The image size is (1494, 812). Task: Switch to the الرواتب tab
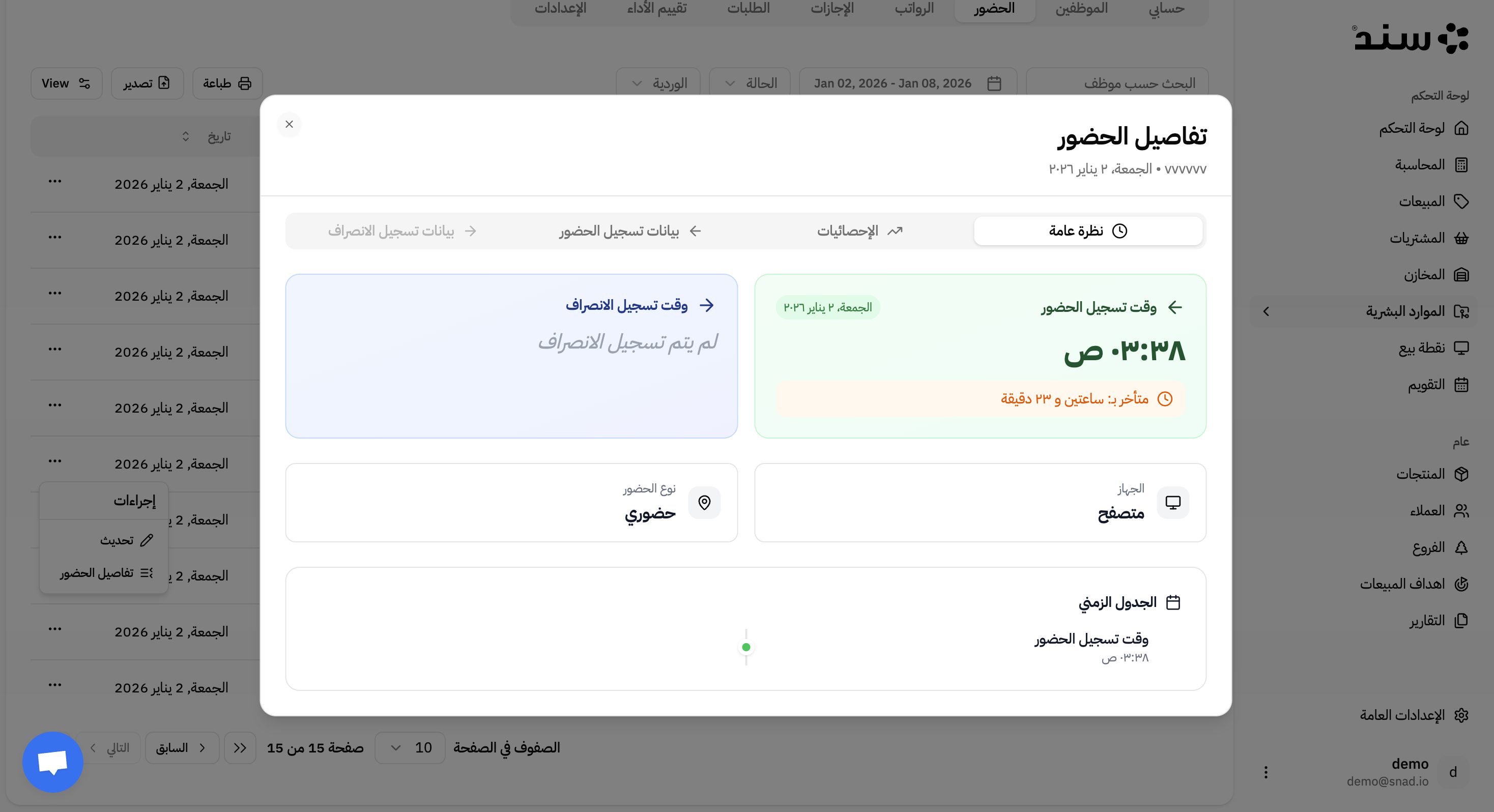(914, 9)
